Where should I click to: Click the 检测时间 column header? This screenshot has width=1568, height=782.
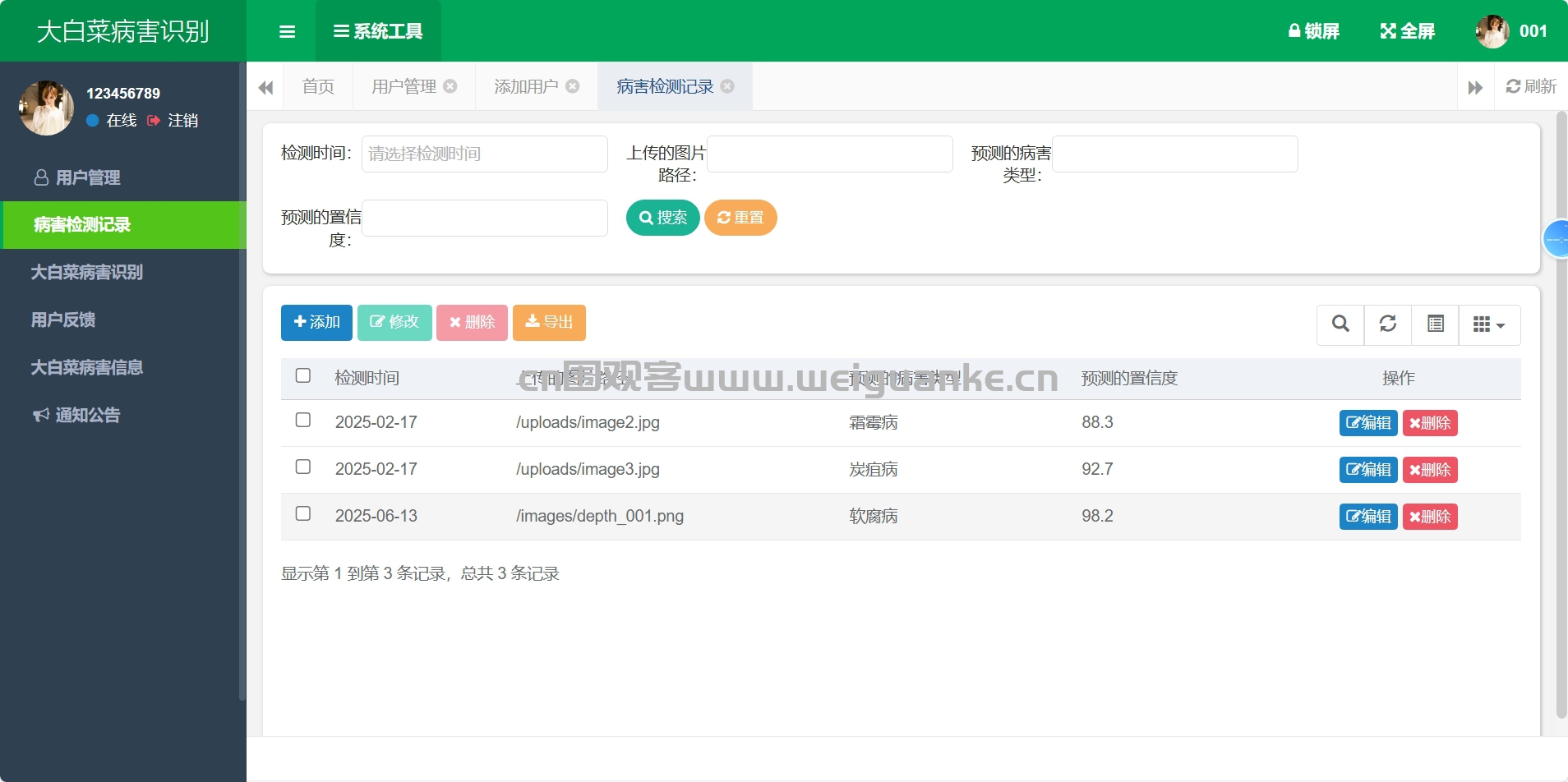click(x=367, y=378)
